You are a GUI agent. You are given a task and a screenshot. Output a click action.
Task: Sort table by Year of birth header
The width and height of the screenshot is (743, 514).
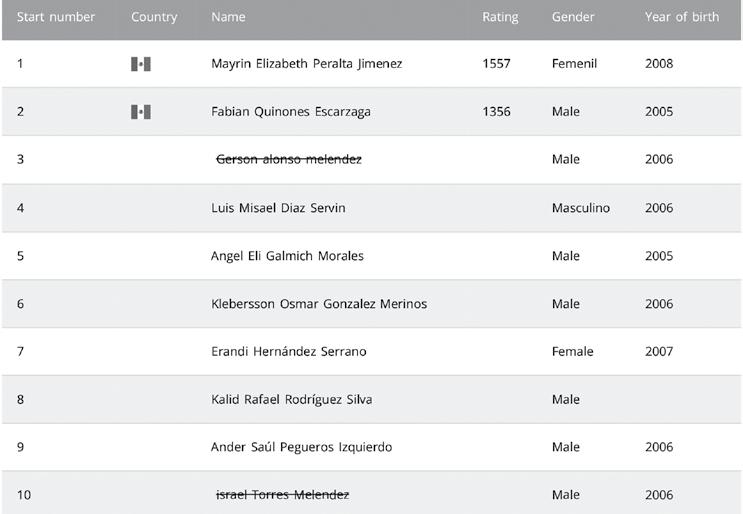(x=682, y=17)
